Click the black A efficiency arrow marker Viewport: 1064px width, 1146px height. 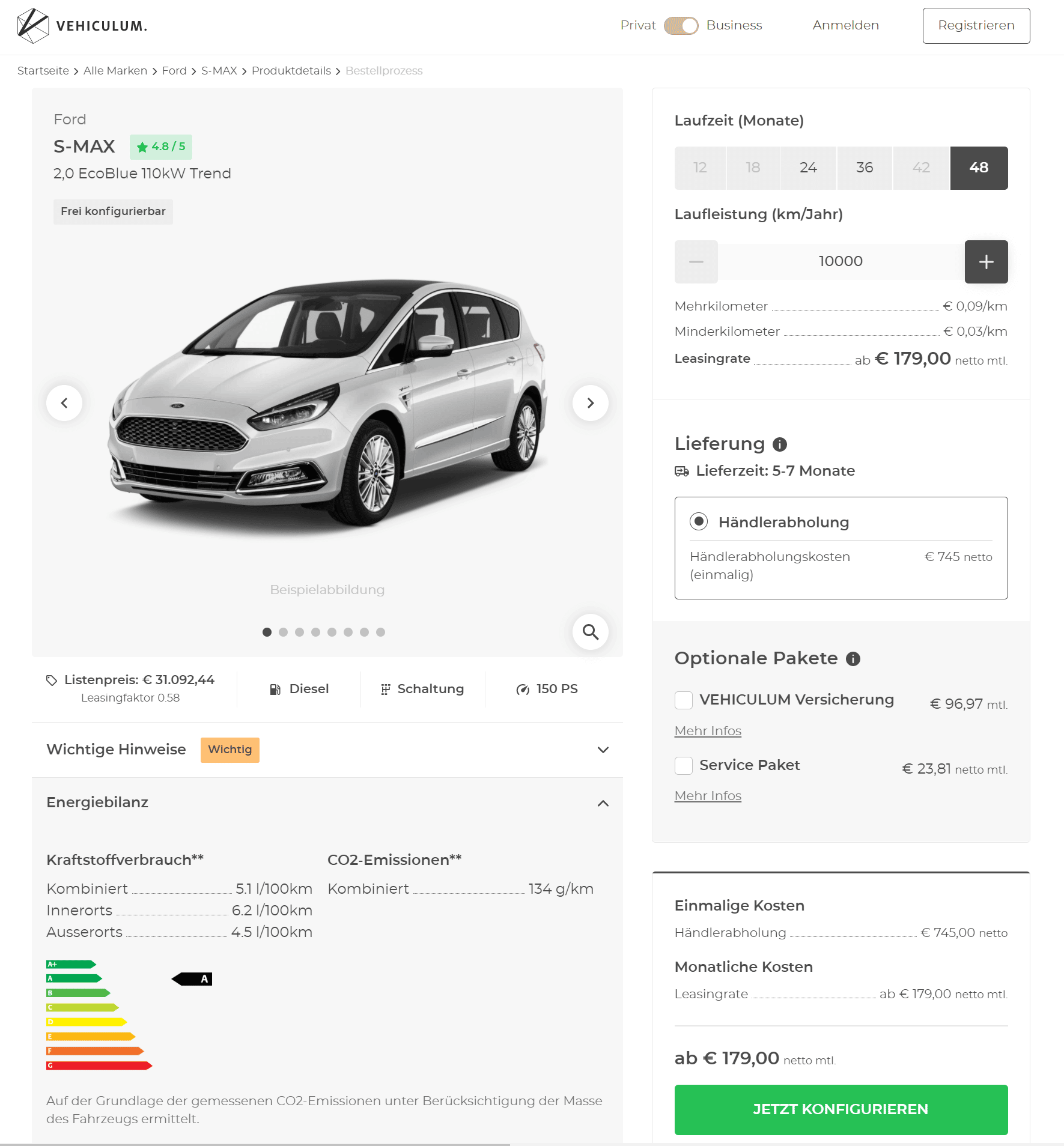click(x=192, y=979)
